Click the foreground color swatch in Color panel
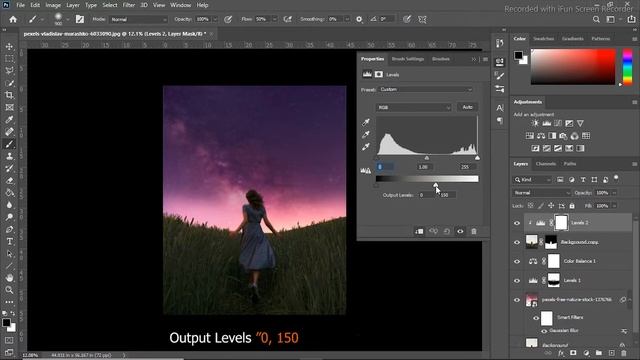Screen dimensions: 640x360 [x=518, y=55]
